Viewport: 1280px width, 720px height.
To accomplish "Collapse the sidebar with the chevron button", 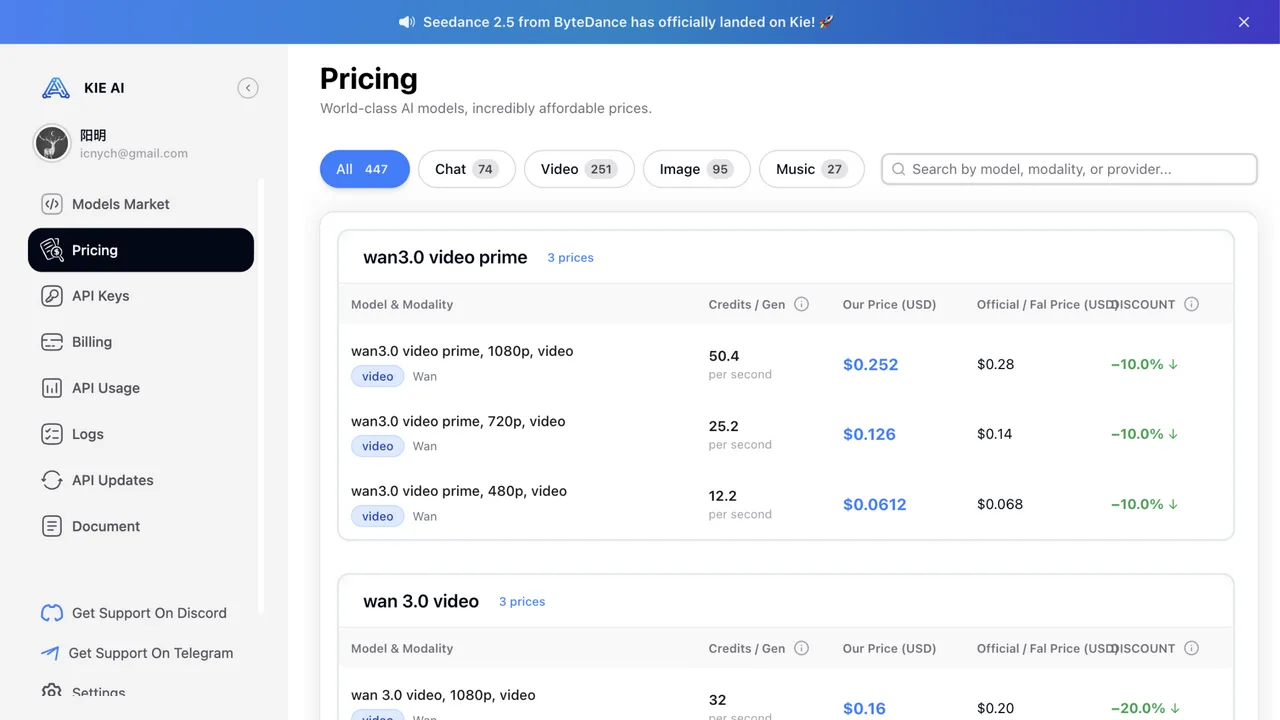I will pyautogui.click(x=248, y=88).
